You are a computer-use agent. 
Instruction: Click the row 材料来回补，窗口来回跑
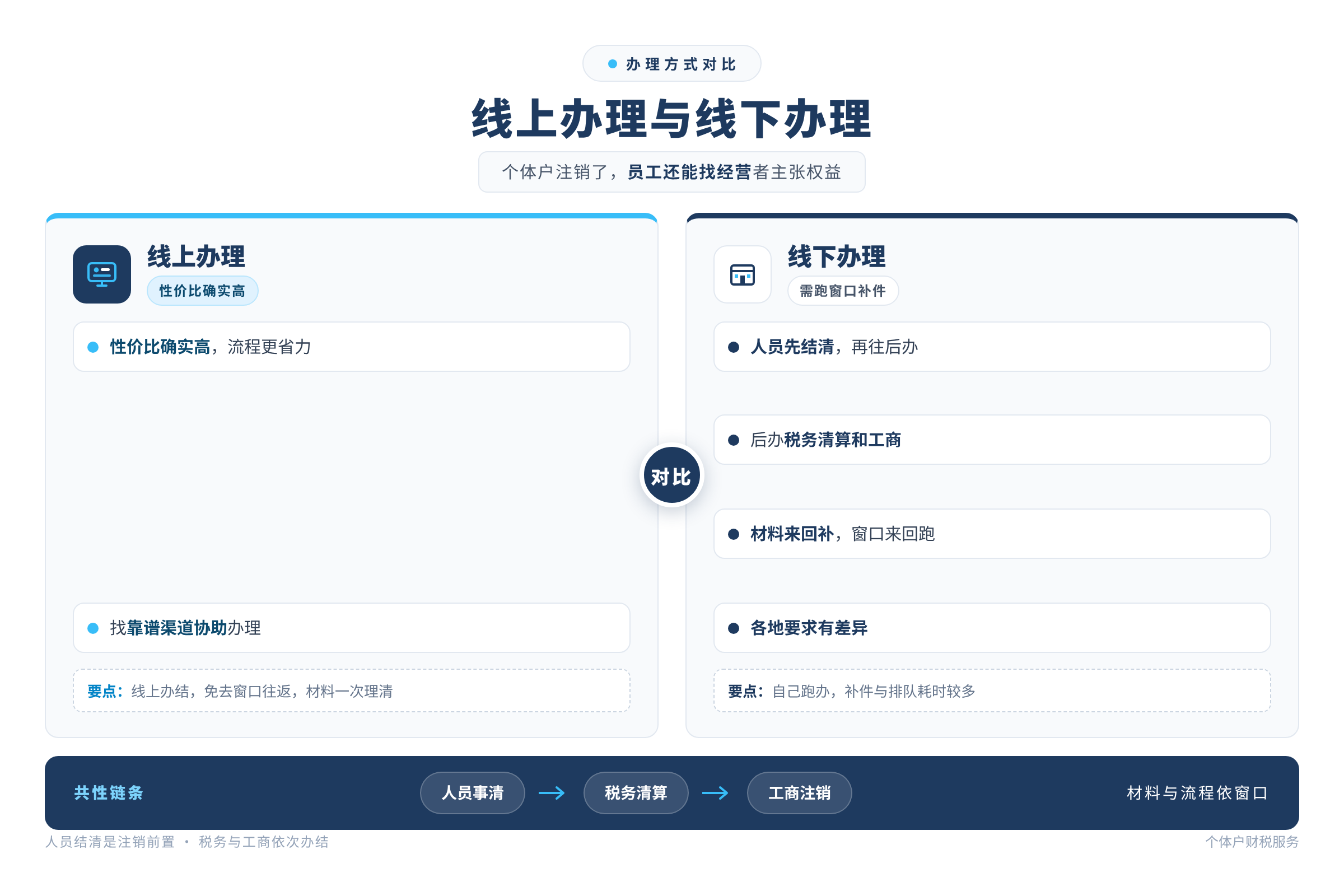(992, 534)
